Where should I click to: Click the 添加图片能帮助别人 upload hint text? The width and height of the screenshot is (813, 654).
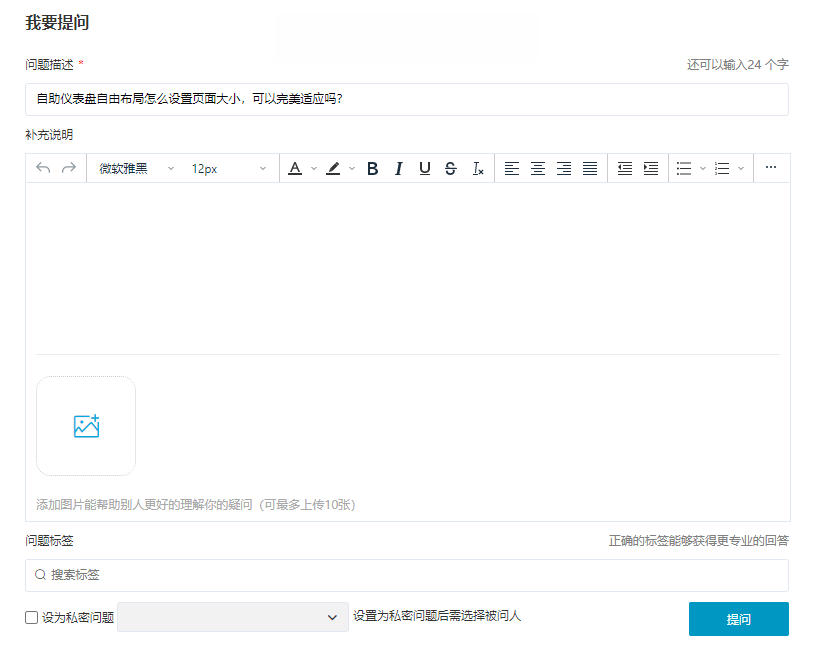(x=195, y=505)
